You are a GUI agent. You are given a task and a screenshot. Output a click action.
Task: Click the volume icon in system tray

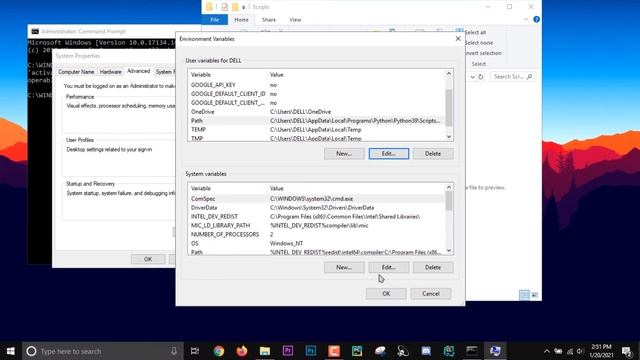click(x=580, y=351)
